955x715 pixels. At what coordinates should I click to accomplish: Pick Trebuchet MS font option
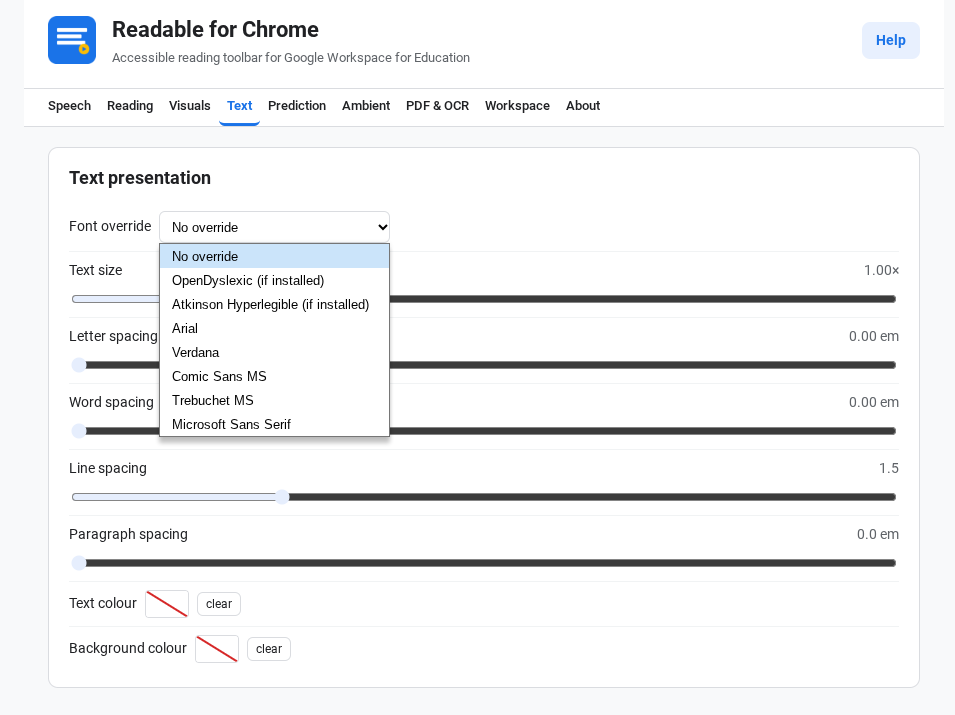pos(274,400)
